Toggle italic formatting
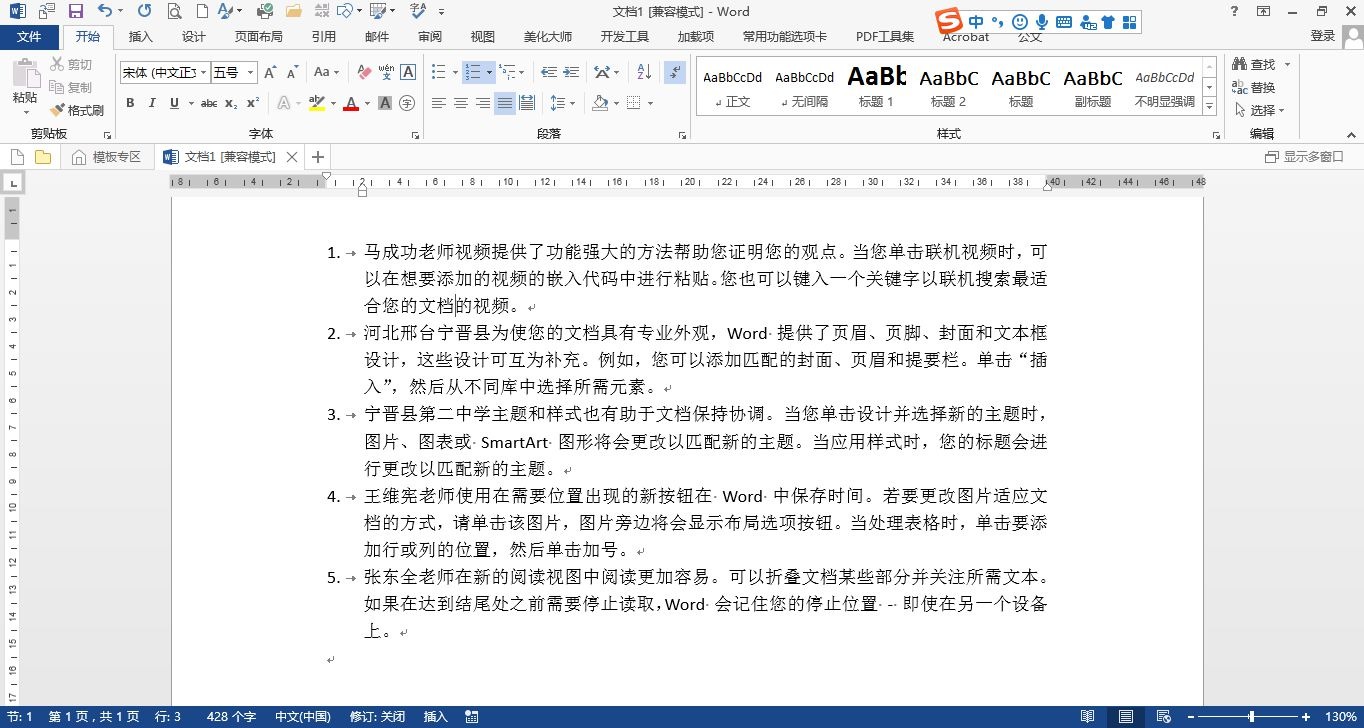1364x728 pixels. tap(152, 103)
